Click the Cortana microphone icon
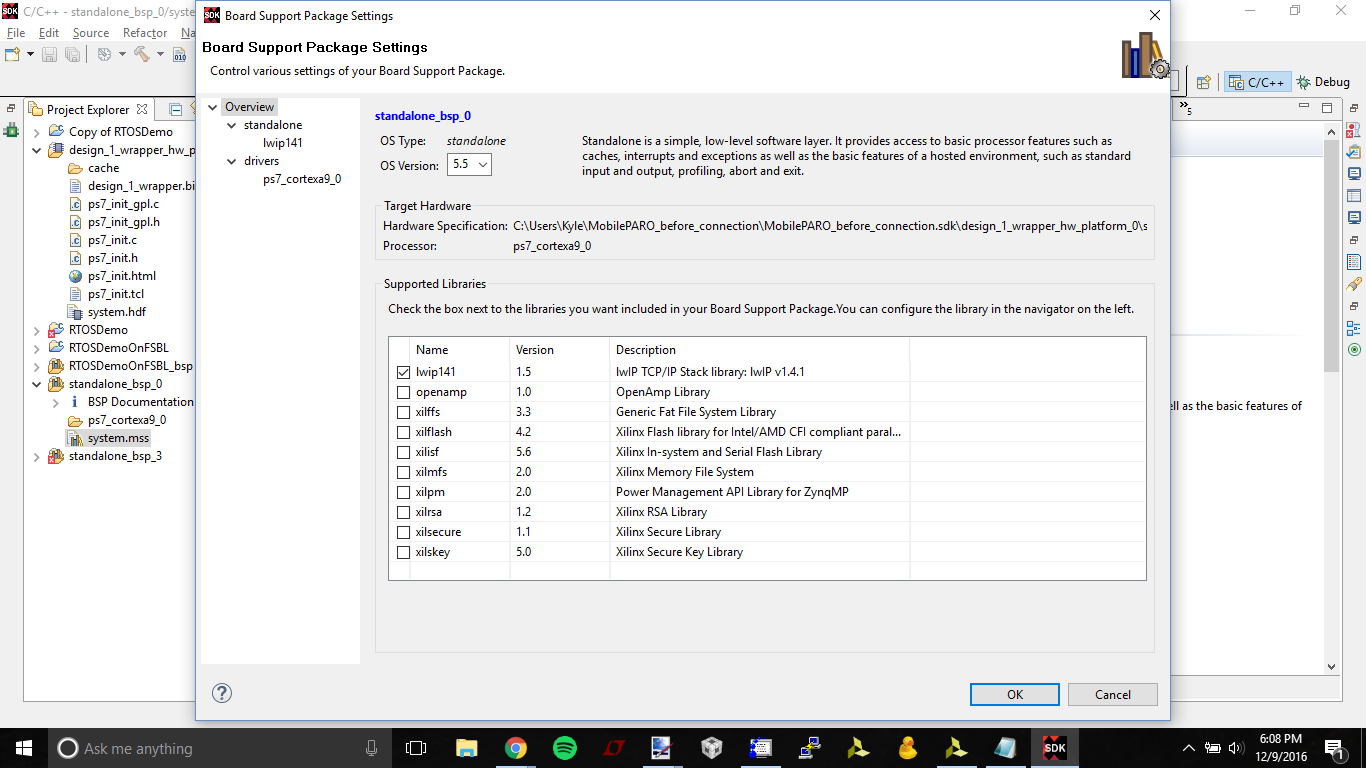 [x=371, y=748]
